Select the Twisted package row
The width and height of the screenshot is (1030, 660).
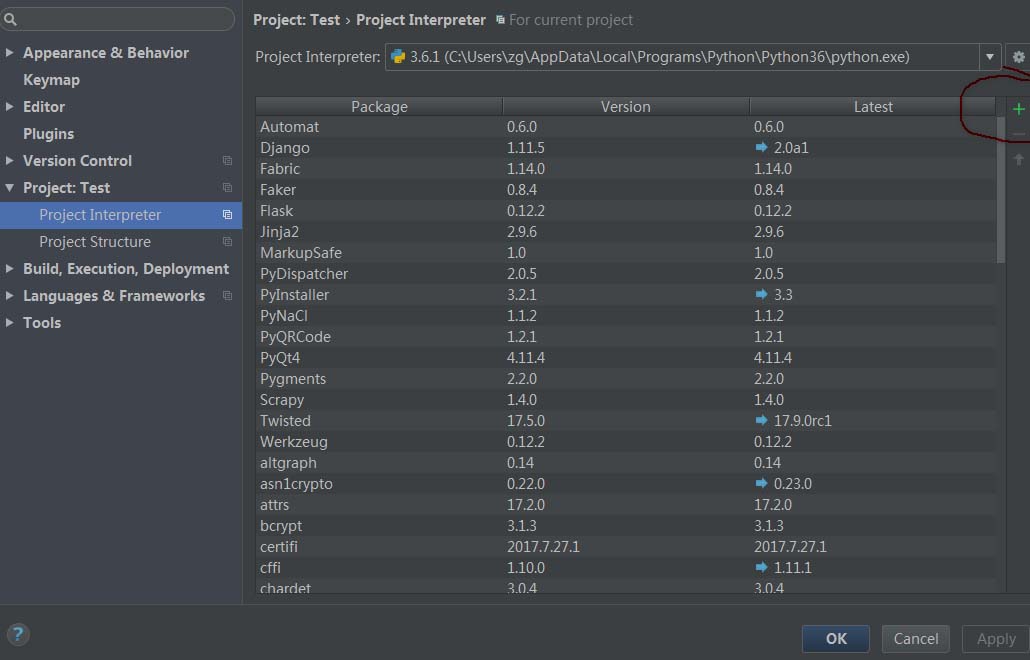coord(625,420)
